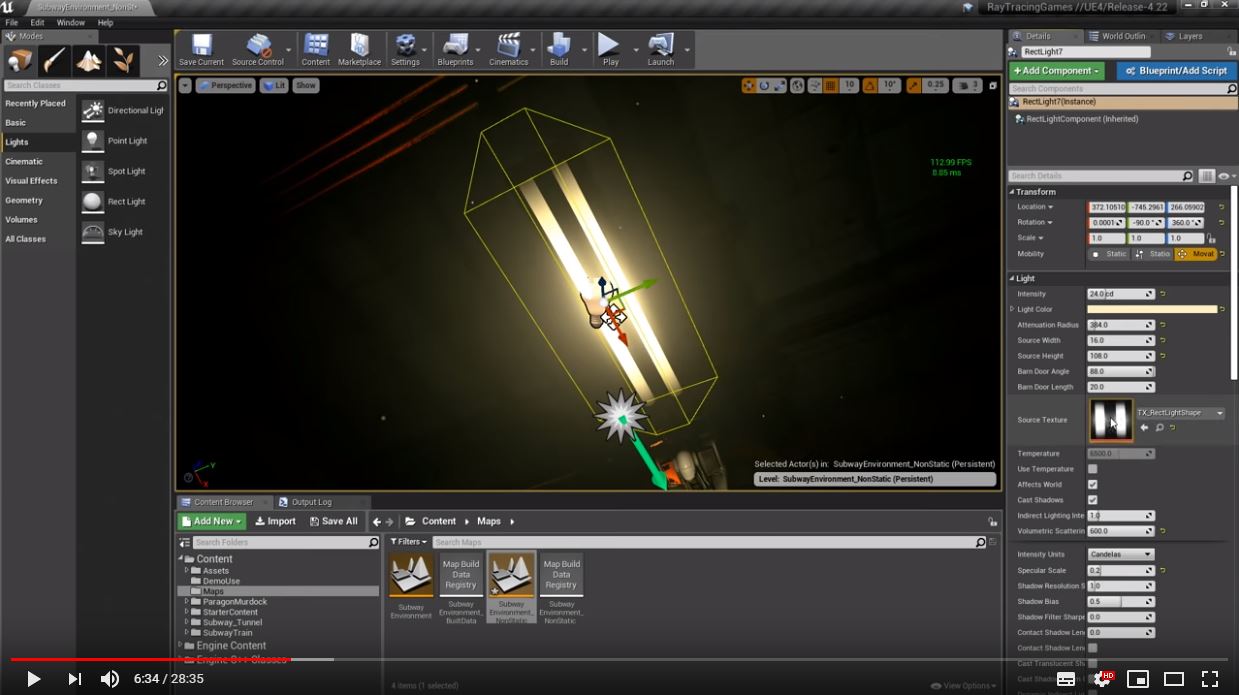This screenshot has width=1239, height=695.
Task: Open the Perspective viewport dropdown
Action: (x=225, y=86)
